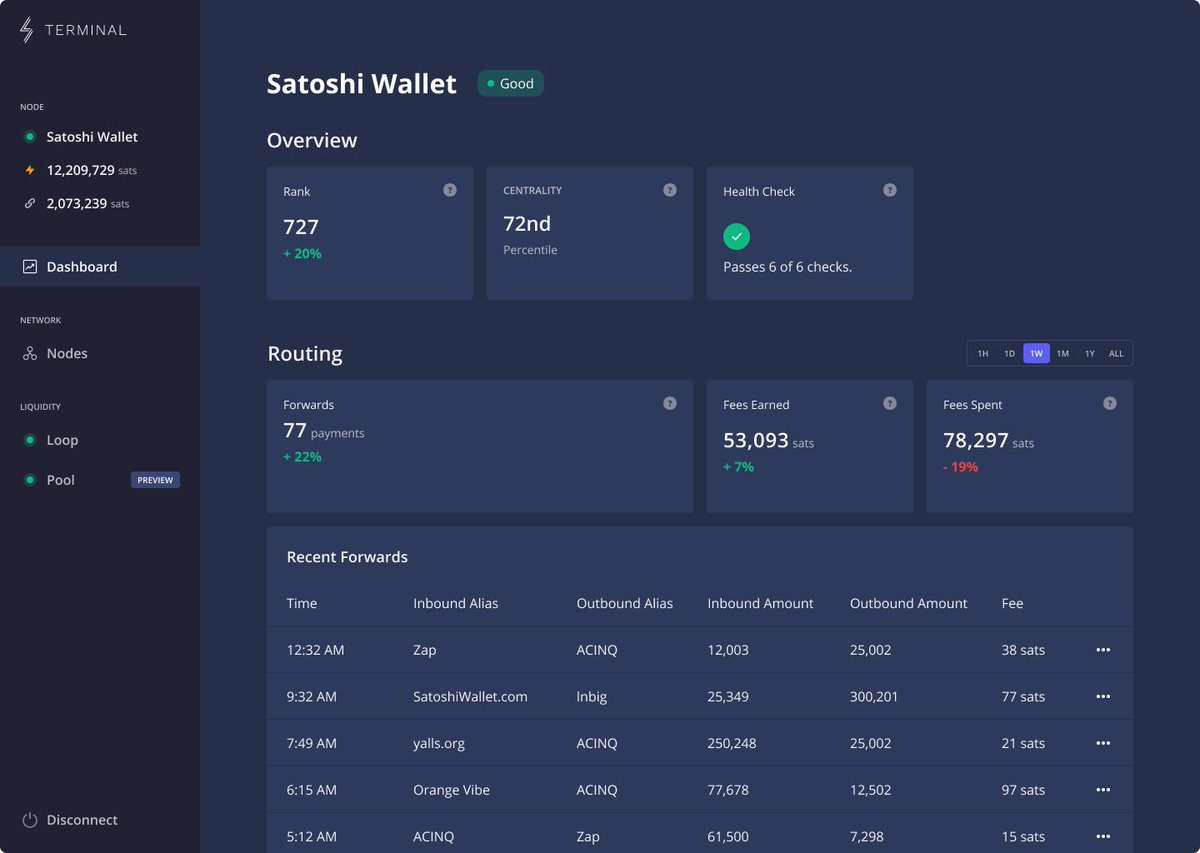Open more options for 5:12 AM forward
Viewport: 1200px width, 853px height.
coord(1103,836)
